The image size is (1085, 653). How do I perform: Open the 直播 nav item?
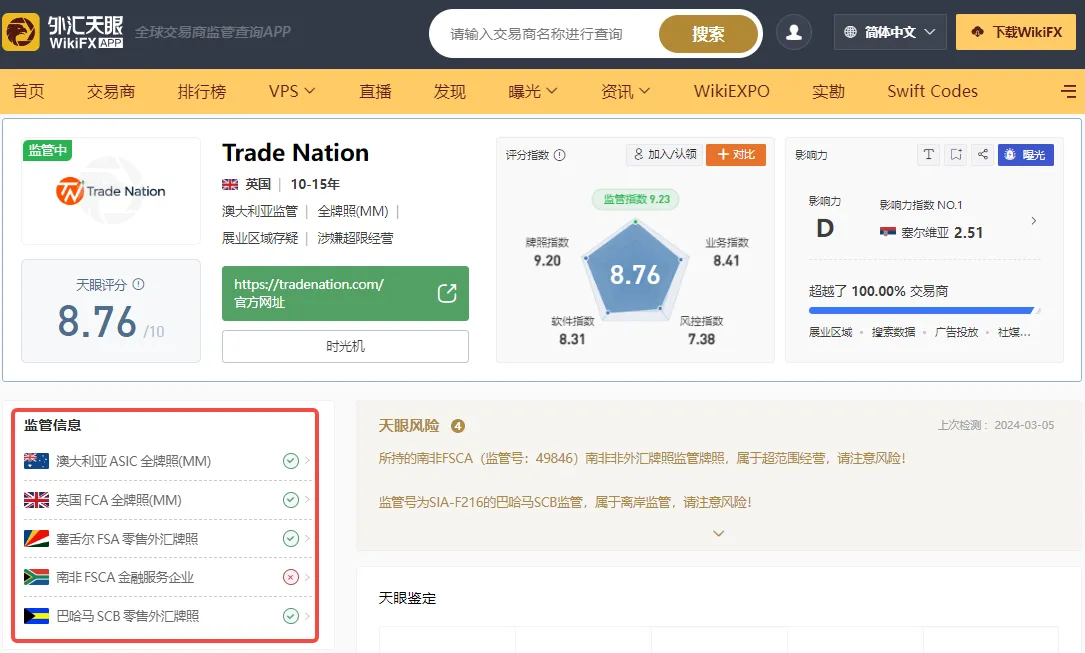click(x=375, y=91)
